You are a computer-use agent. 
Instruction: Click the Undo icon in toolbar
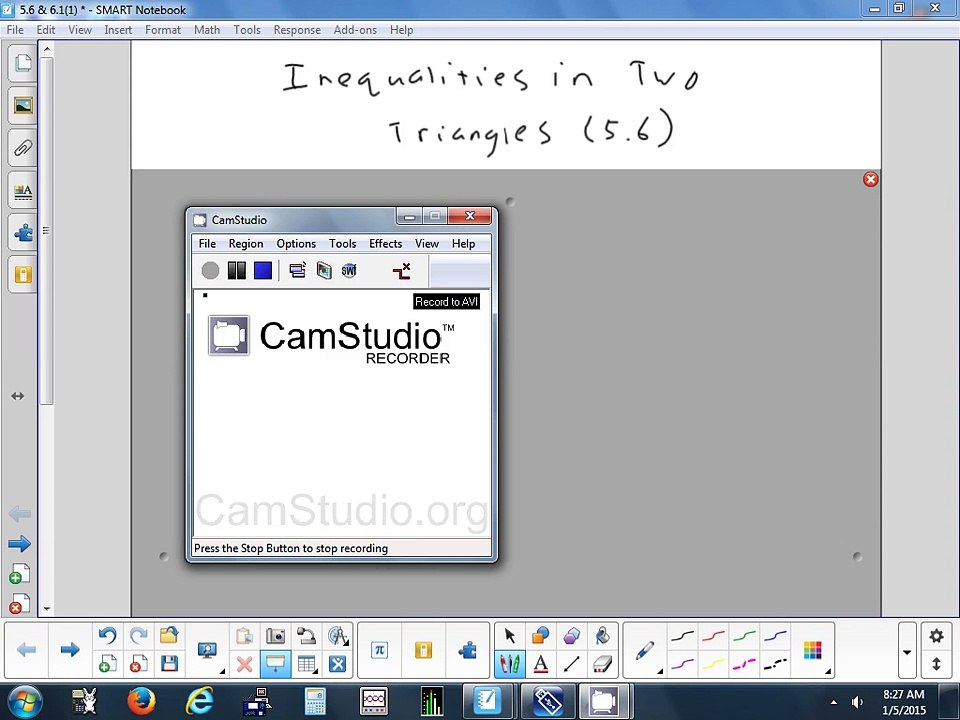click(108, 636)
